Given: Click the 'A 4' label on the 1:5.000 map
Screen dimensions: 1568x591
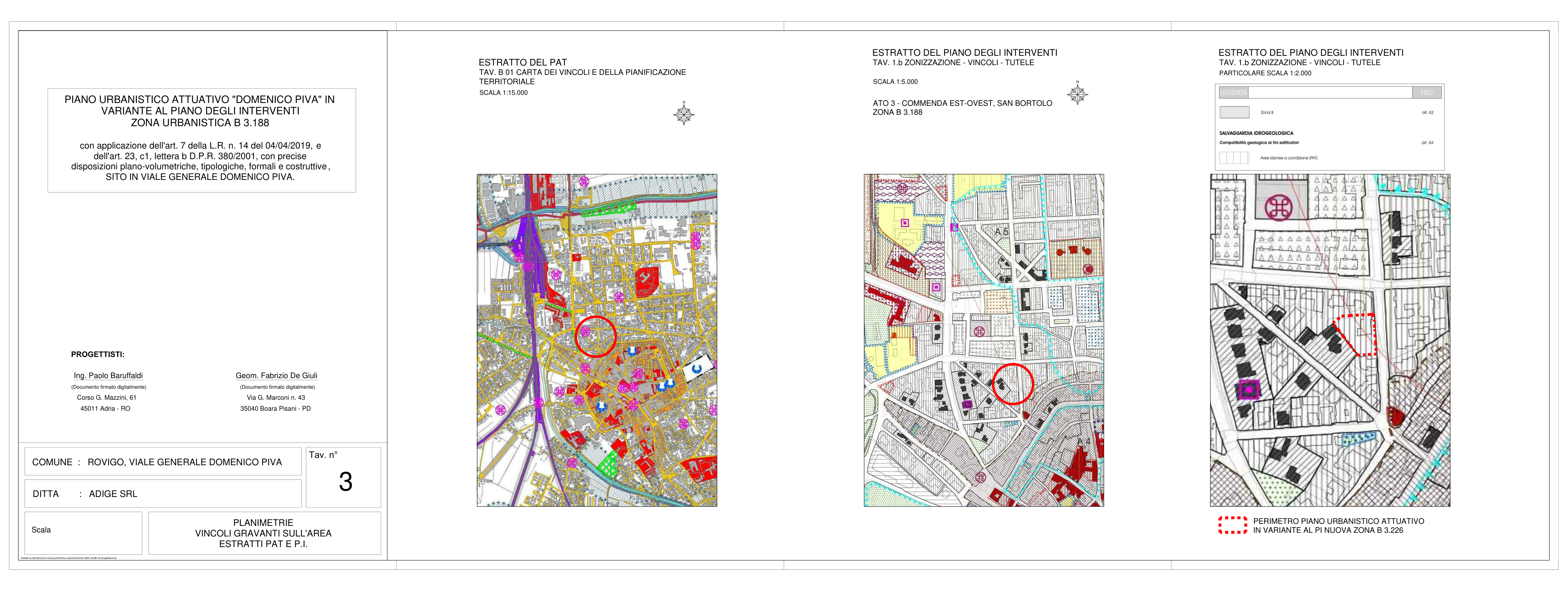Looking at the screenshot, I should [x=1084, y=442].
